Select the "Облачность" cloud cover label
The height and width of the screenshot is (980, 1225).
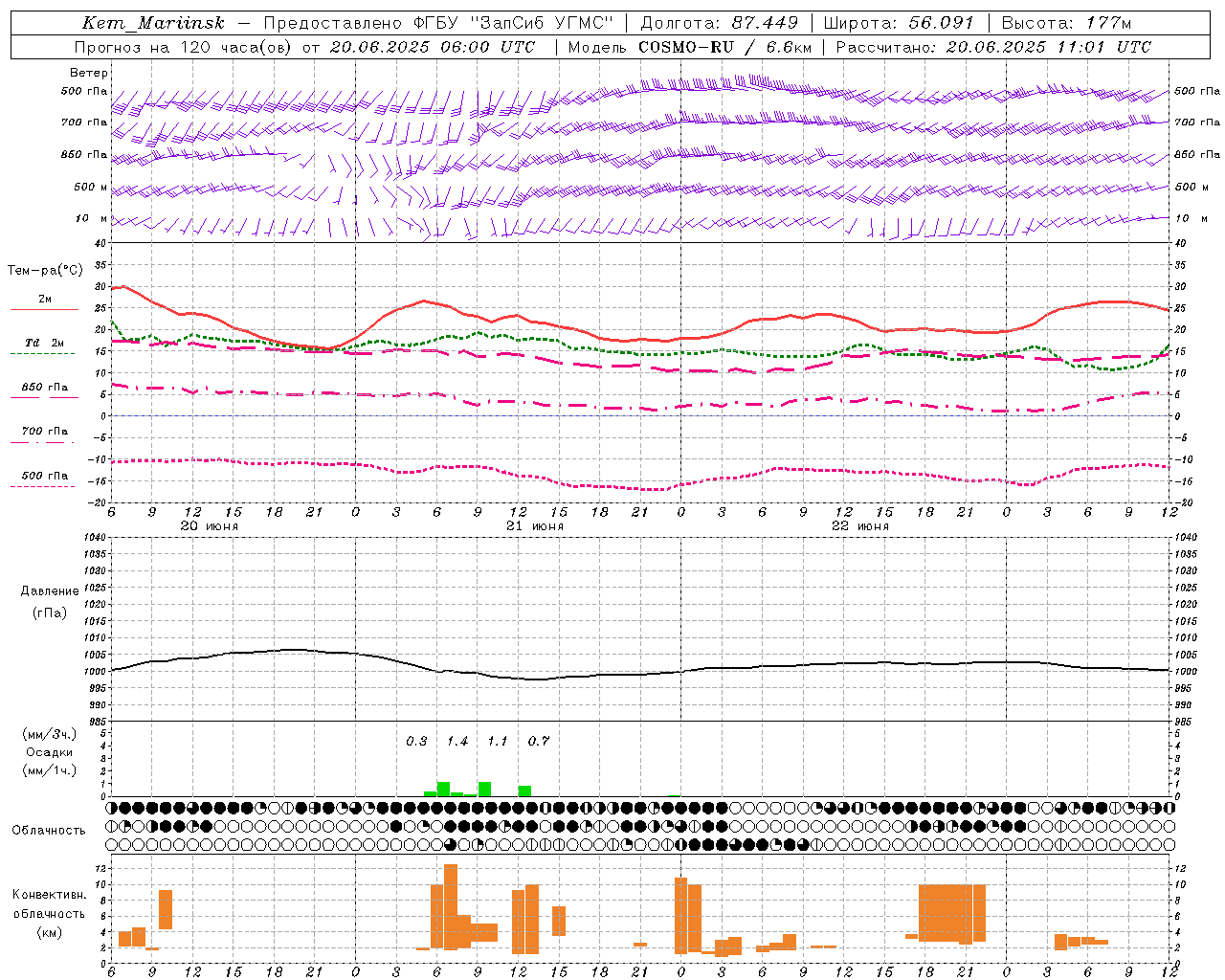[x=49, y=831]
